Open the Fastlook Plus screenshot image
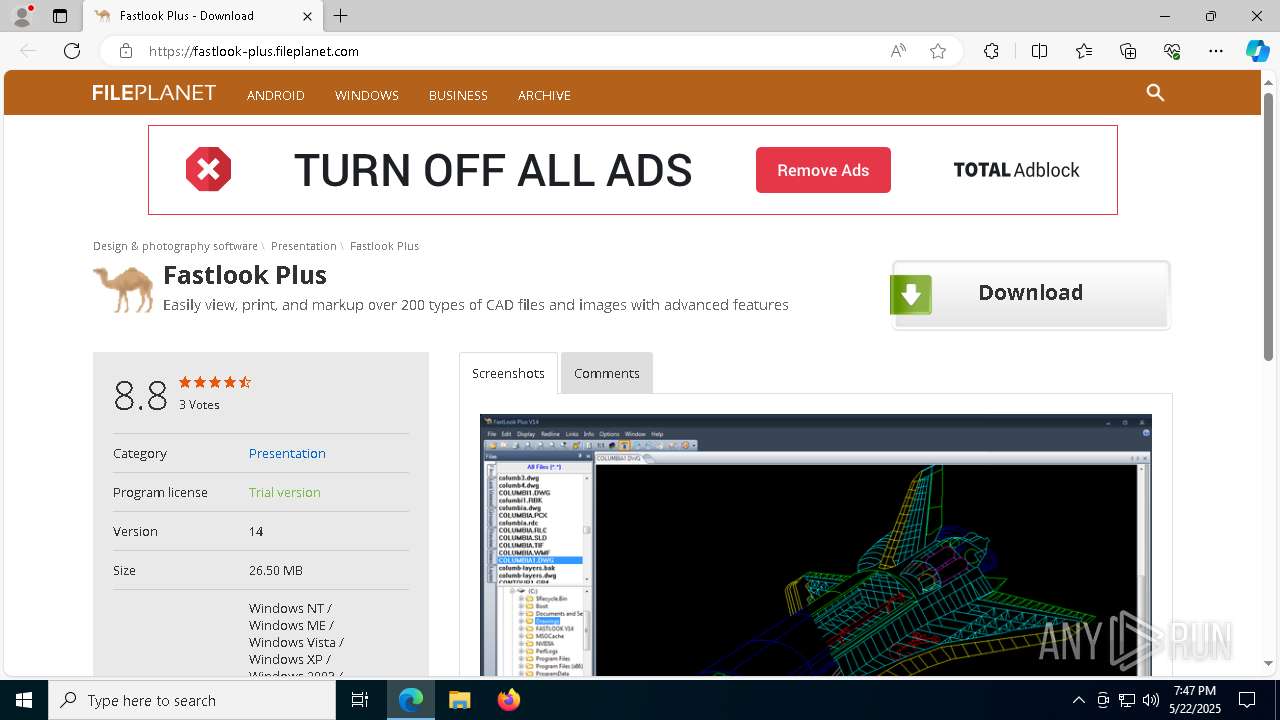 pyautogui.click(x=816, y=545)
